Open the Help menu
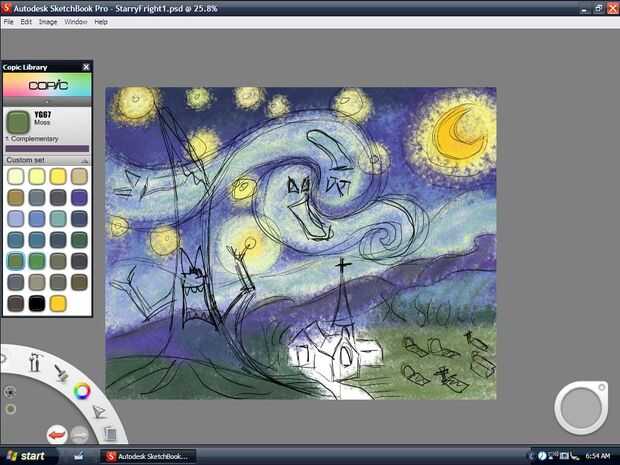The width and height of the screenshot is (620, 465). tap(101, 22)
